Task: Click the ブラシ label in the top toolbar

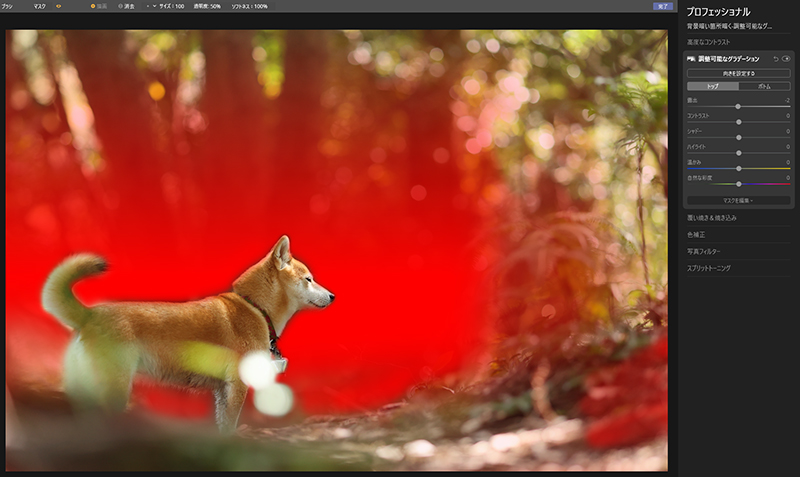Action: (7, 6)
